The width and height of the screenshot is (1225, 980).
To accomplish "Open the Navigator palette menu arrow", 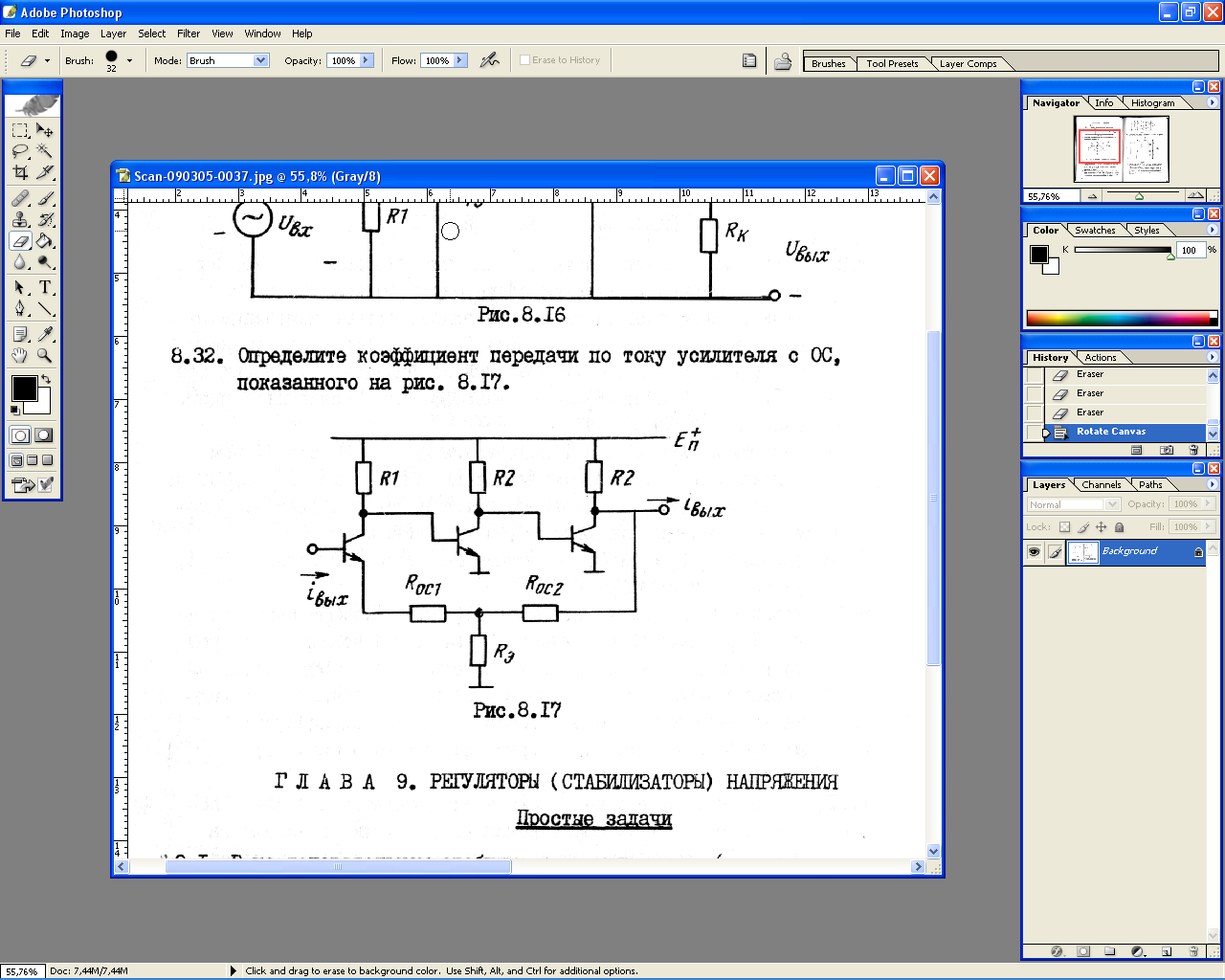I will [1212, 102].
